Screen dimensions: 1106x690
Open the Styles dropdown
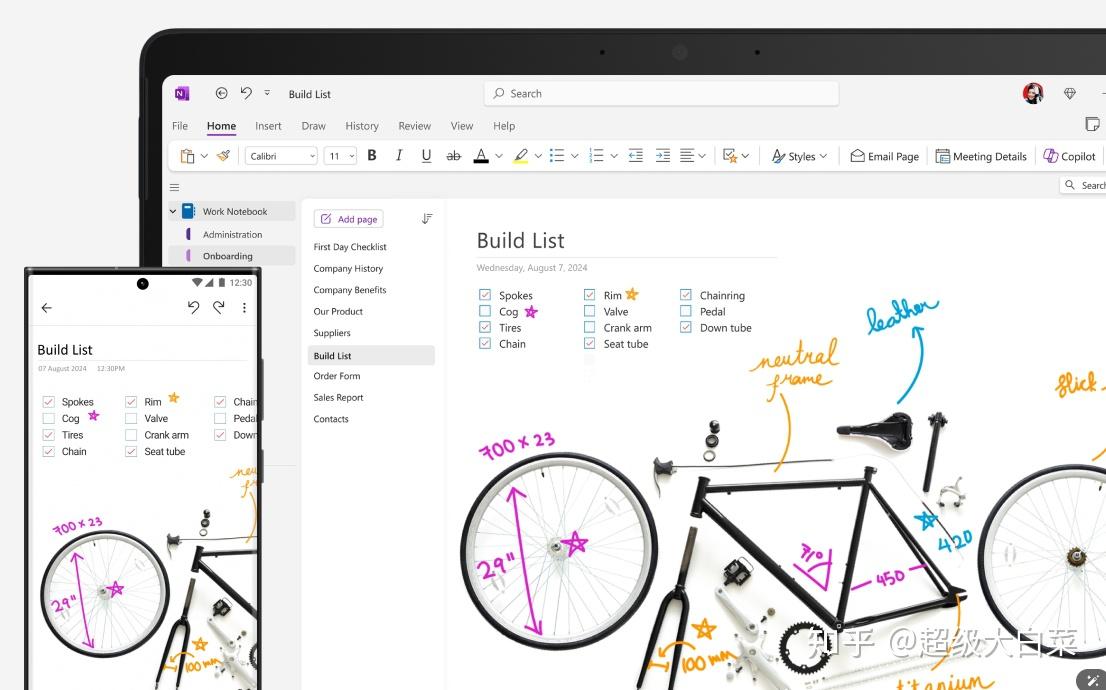(x=799, y=156)
